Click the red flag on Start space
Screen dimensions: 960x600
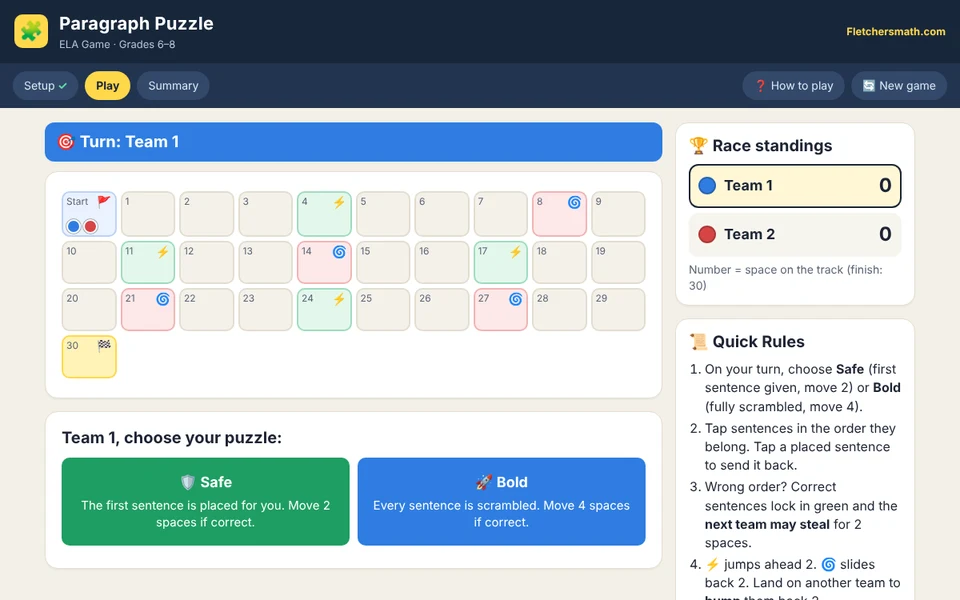(104, 201)
